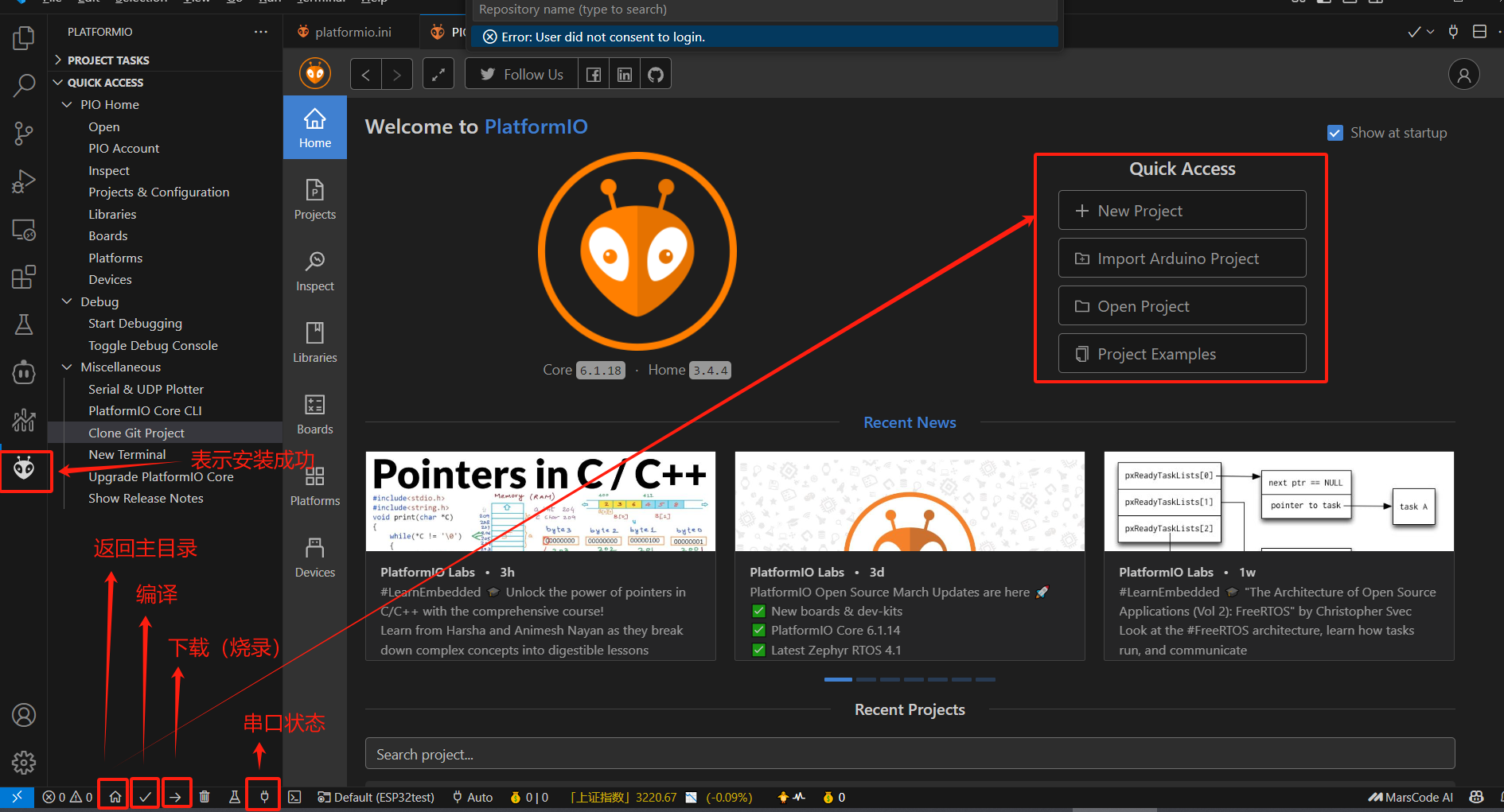Click MarsCode AI in the status bar

point(1410,797)
